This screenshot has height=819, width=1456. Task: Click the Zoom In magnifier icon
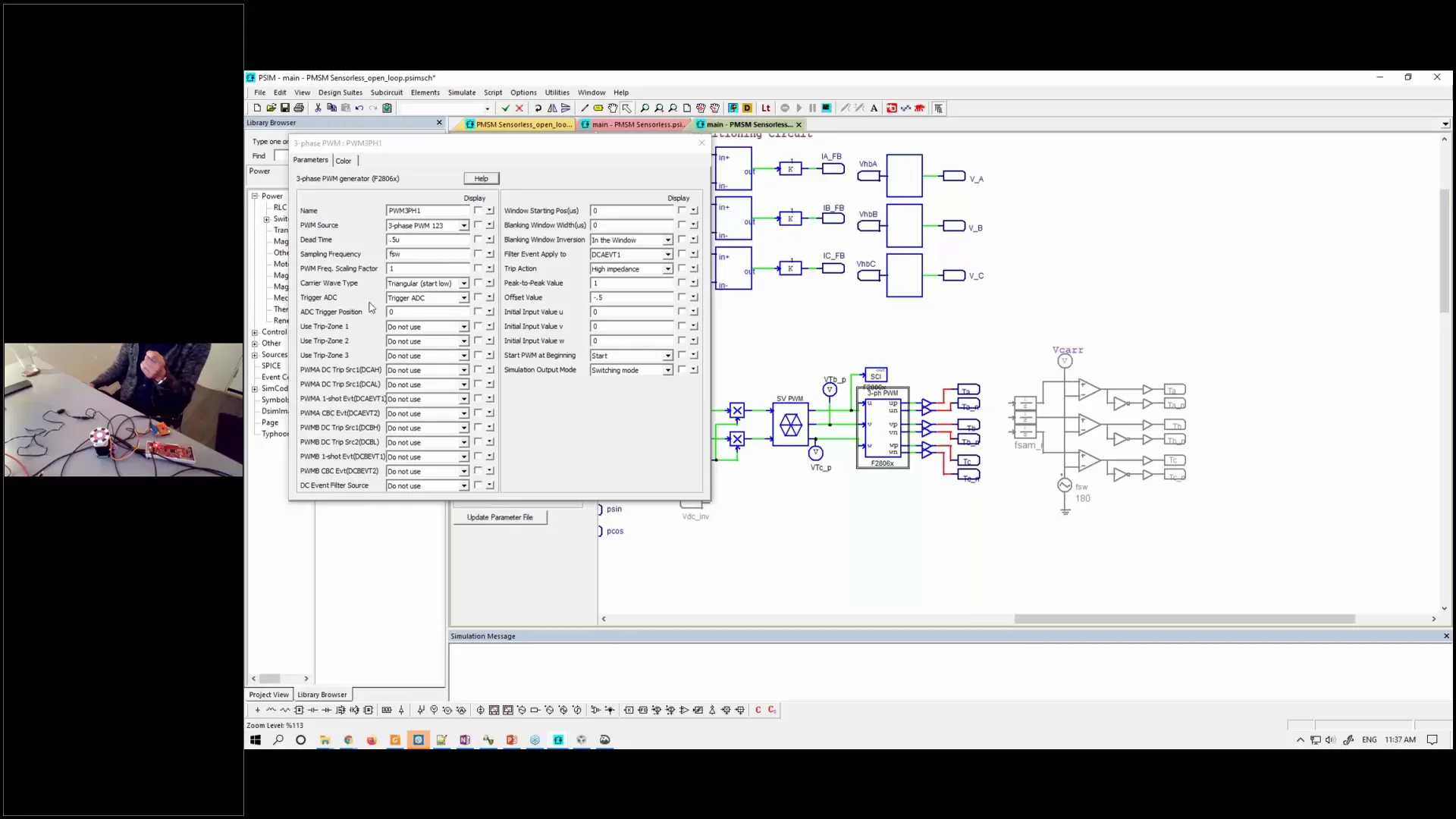(x=658, y=108)
